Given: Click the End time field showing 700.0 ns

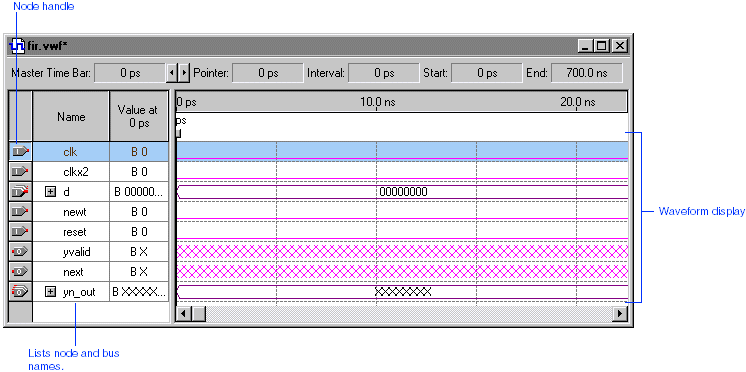Looking at the screenshot, I should 587,73.
